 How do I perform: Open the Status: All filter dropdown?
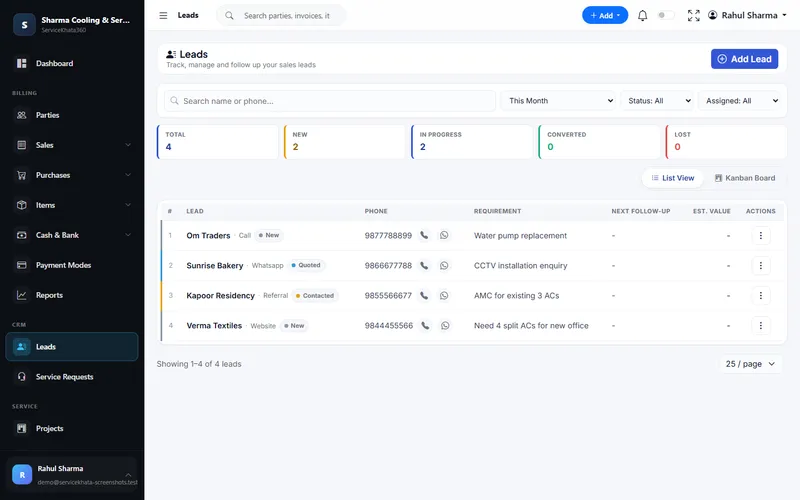tap(658, 101)
